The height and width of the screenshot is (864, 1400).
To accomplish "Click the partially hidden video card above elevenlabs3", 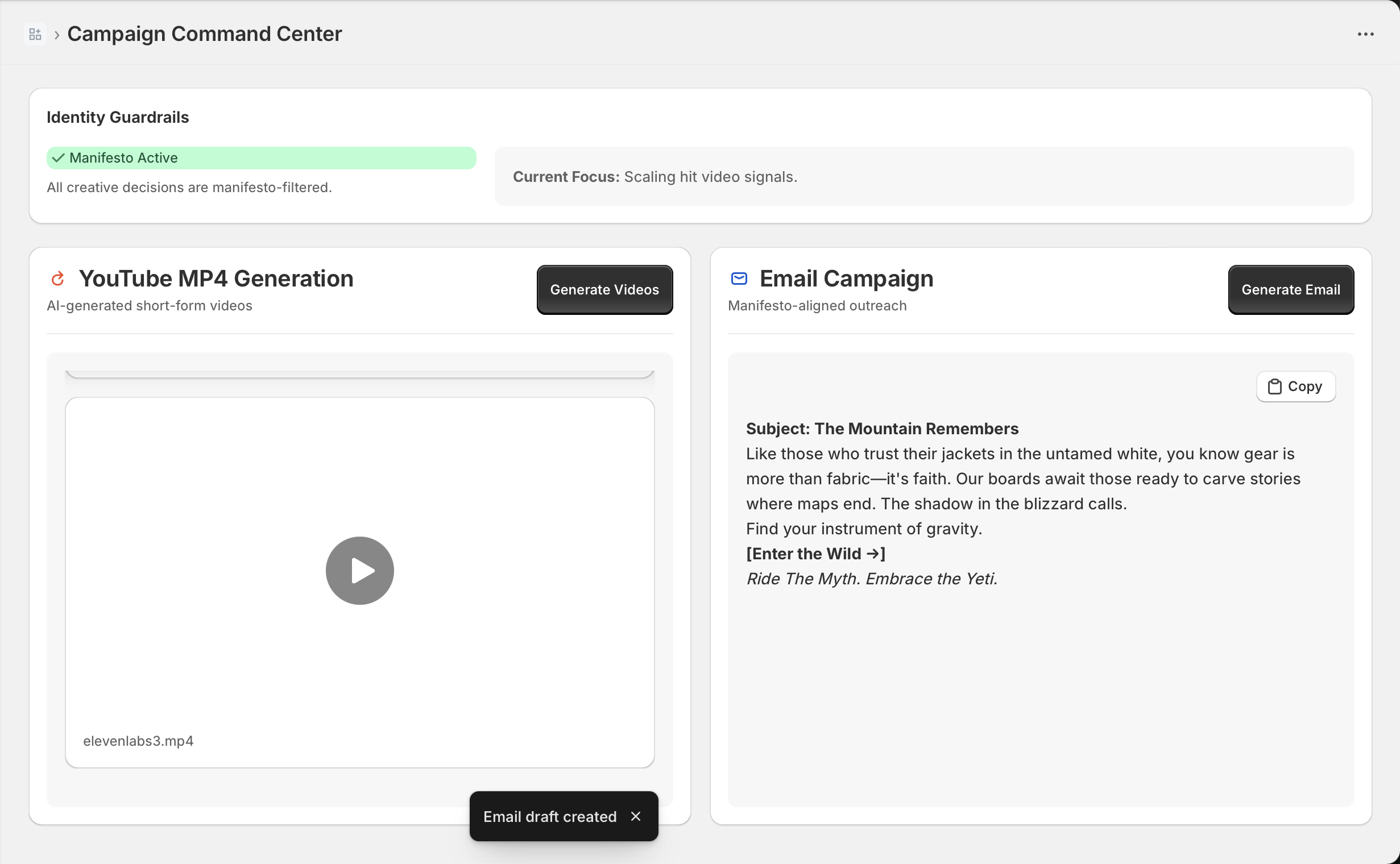I will (359, 373).
